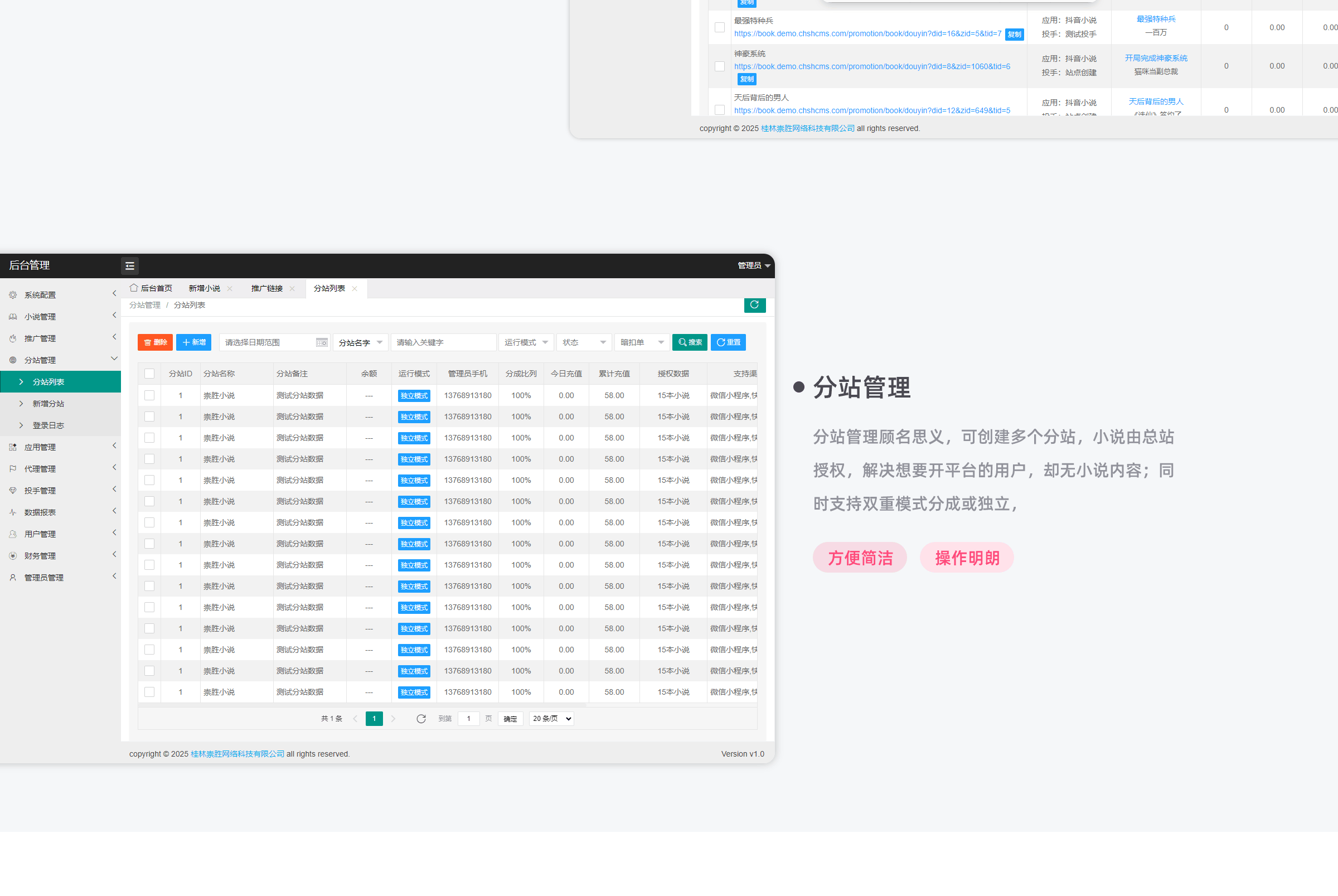Click the green refresh icon button
1338x896 pixels.
click(x=754, y=304)
